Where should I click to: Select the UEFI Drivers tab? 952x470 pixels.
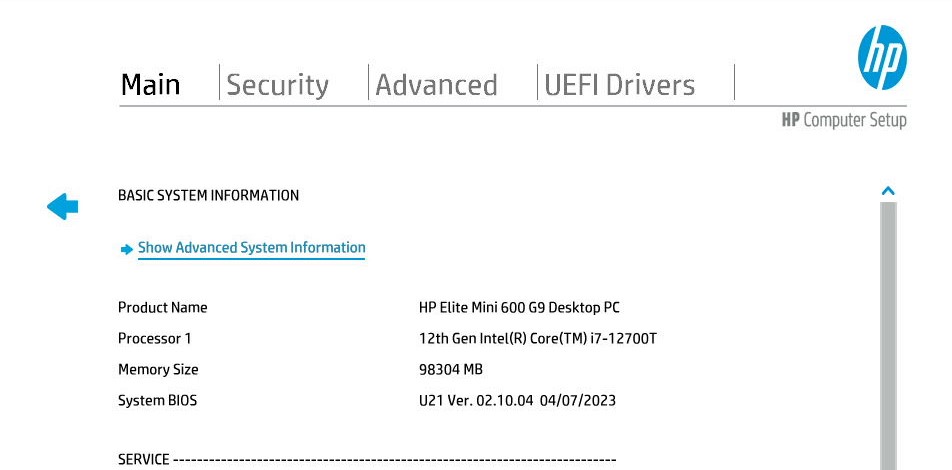pos(619,85)
